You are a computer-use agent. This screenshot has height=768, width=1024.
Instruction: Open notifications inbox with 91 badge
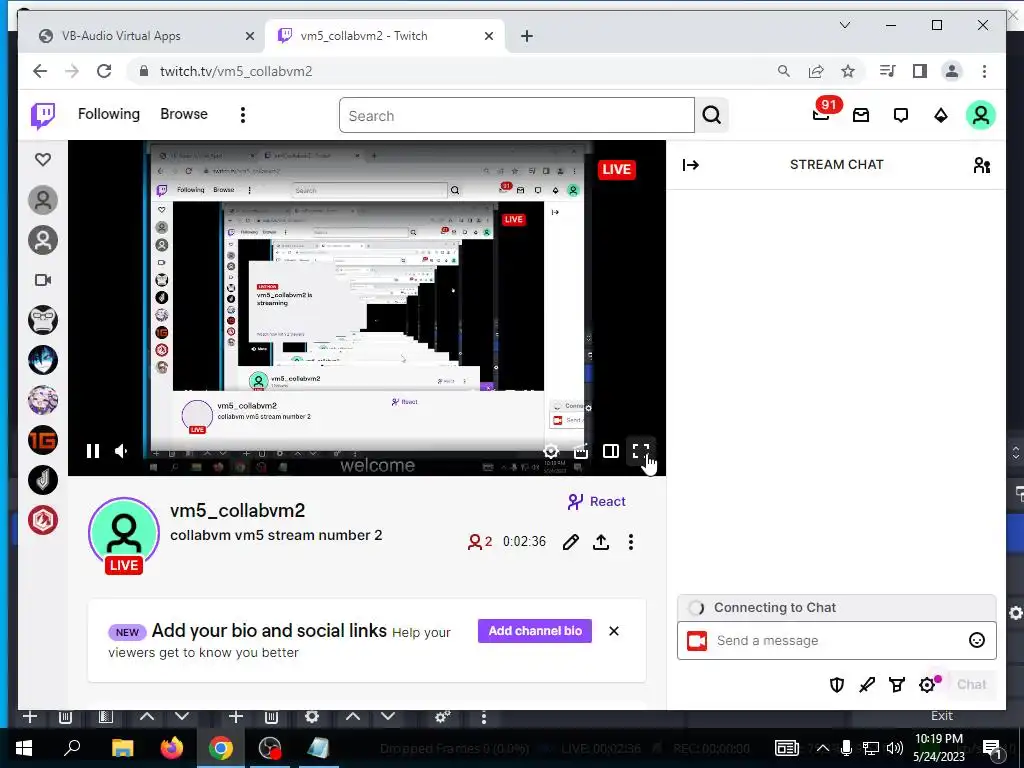pyautogui.click(x=822, y=115)
